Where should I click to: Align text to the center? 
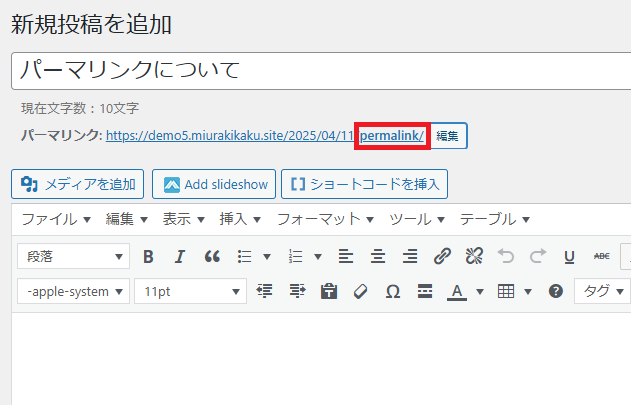[378, 256]
